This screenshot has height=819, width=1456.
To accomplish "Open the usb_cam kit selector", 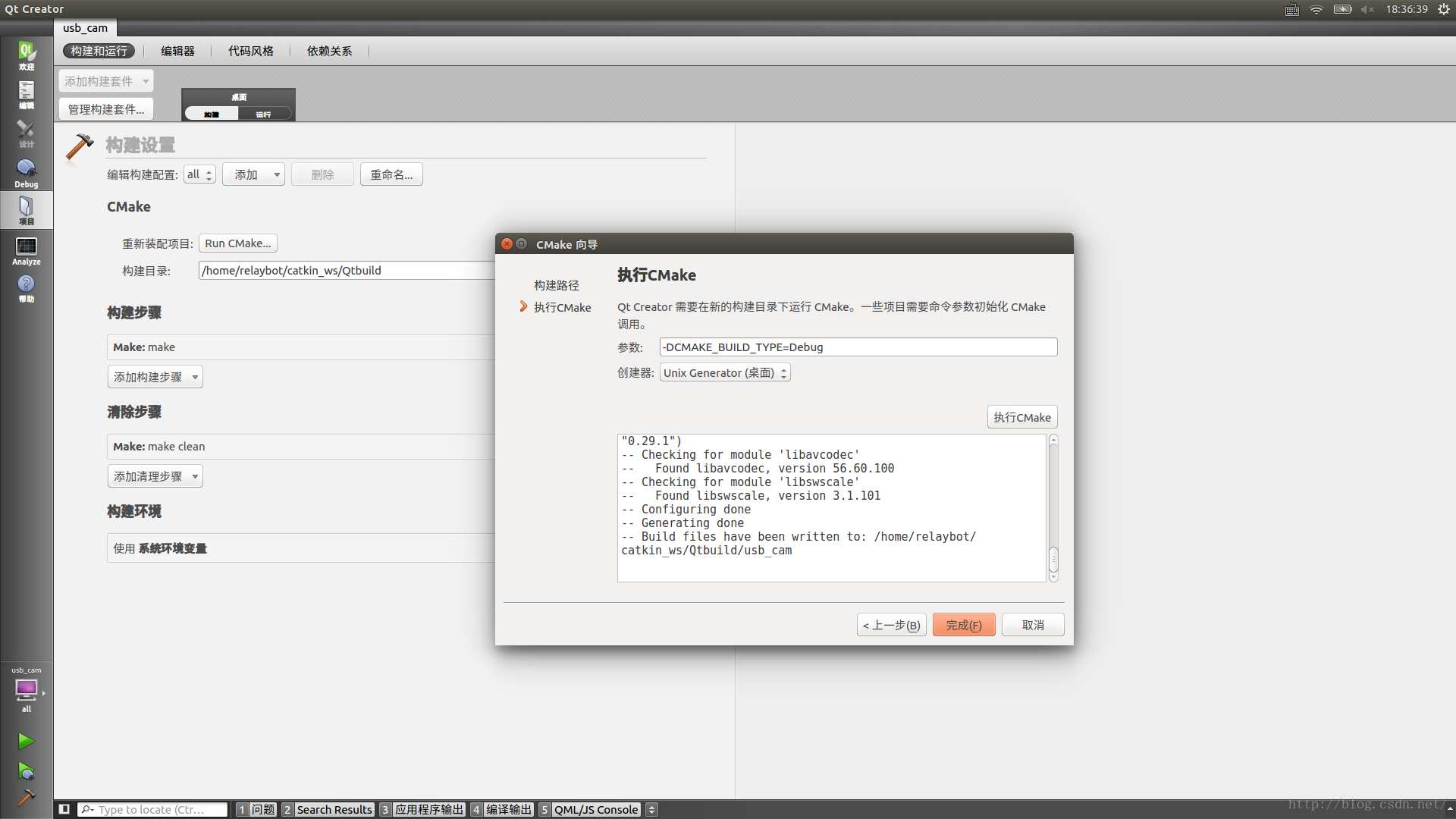I will [27, 690].
